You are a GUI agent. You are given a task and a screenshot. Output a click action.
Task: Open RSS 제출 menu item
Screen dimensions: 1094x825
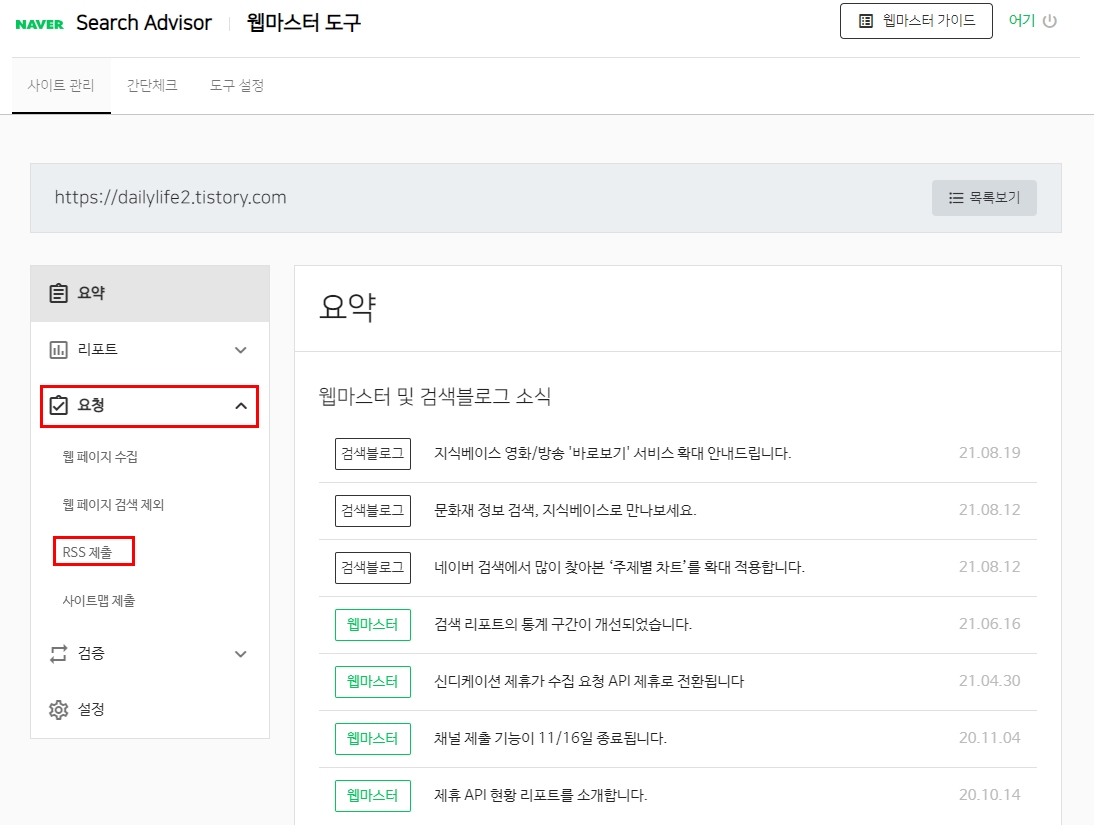[x=87, y=552]
